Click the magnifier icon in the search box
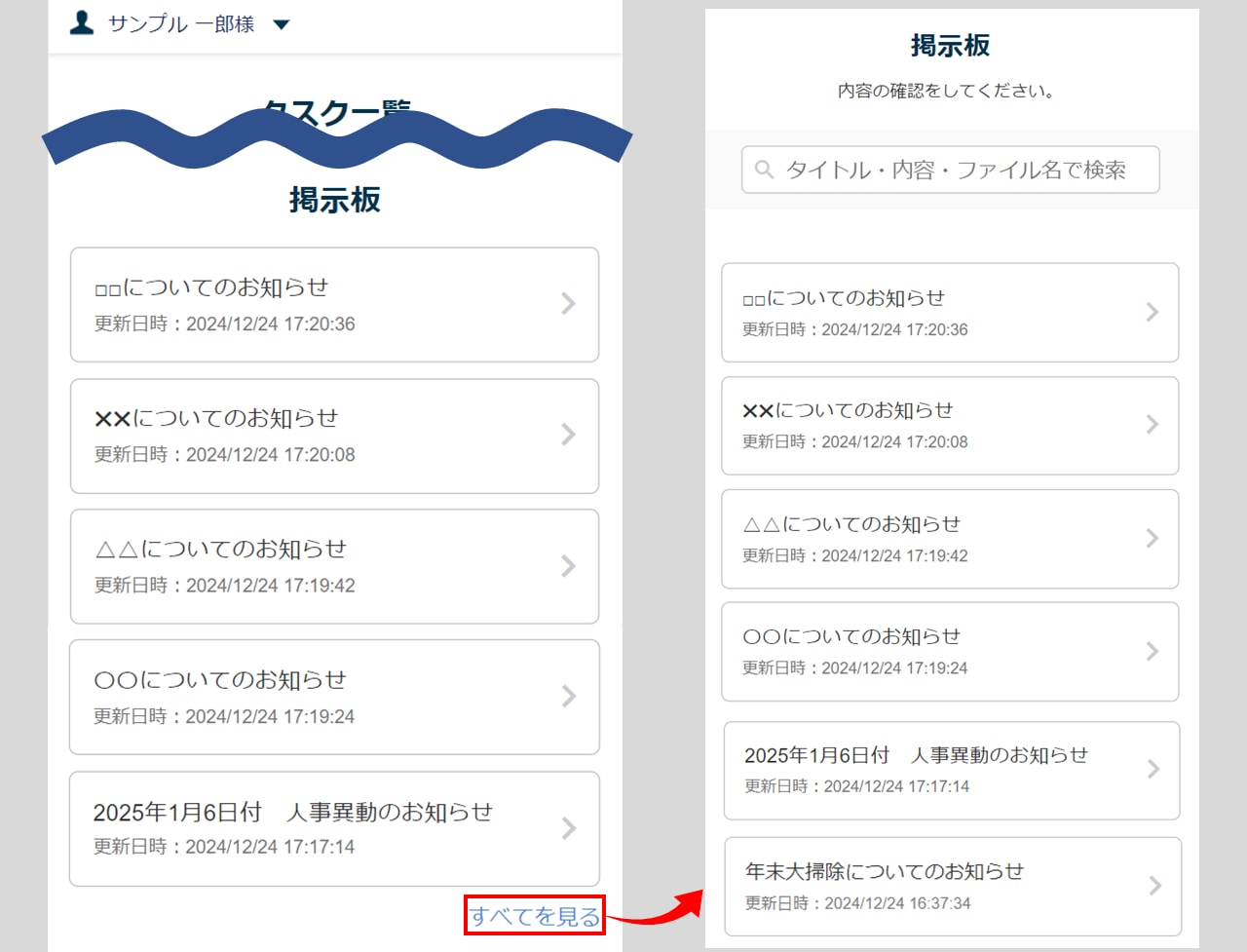1247x952 pixels. tap(765, 170)
